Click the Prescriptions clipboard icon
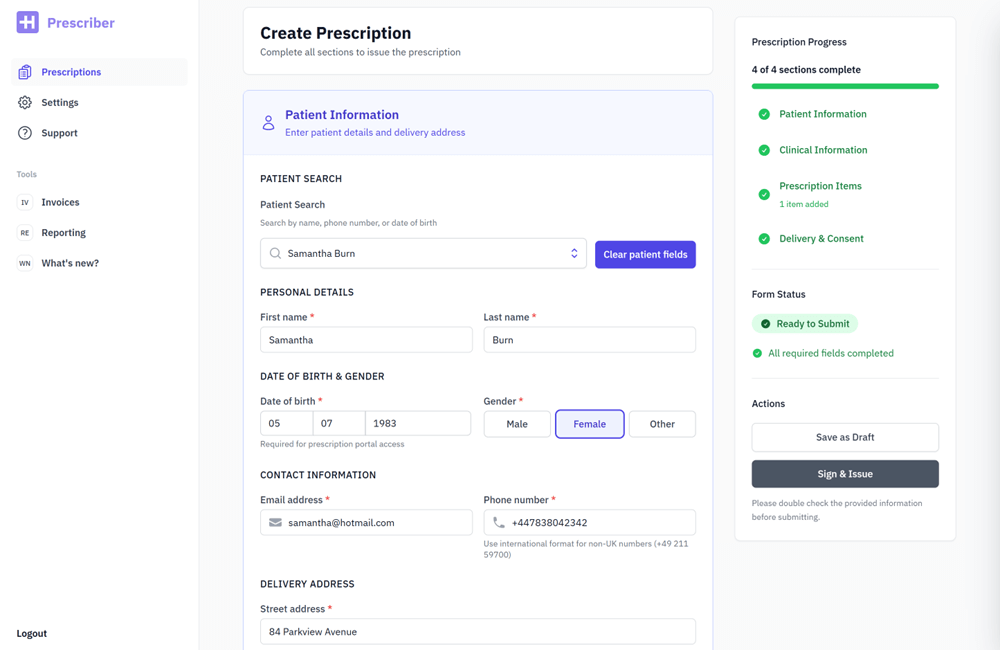The image size is (1000, 650). point(25,72)
